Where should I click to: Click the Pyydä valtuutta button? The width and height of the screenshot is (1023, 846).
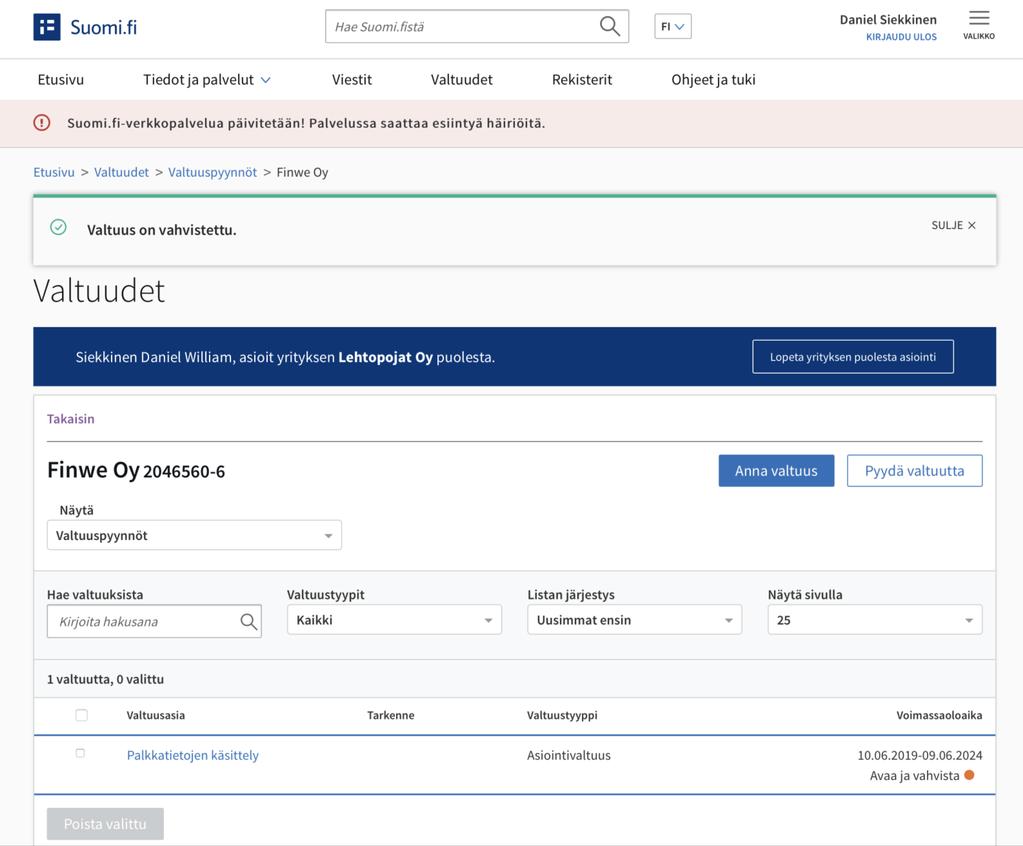point(915,471)
